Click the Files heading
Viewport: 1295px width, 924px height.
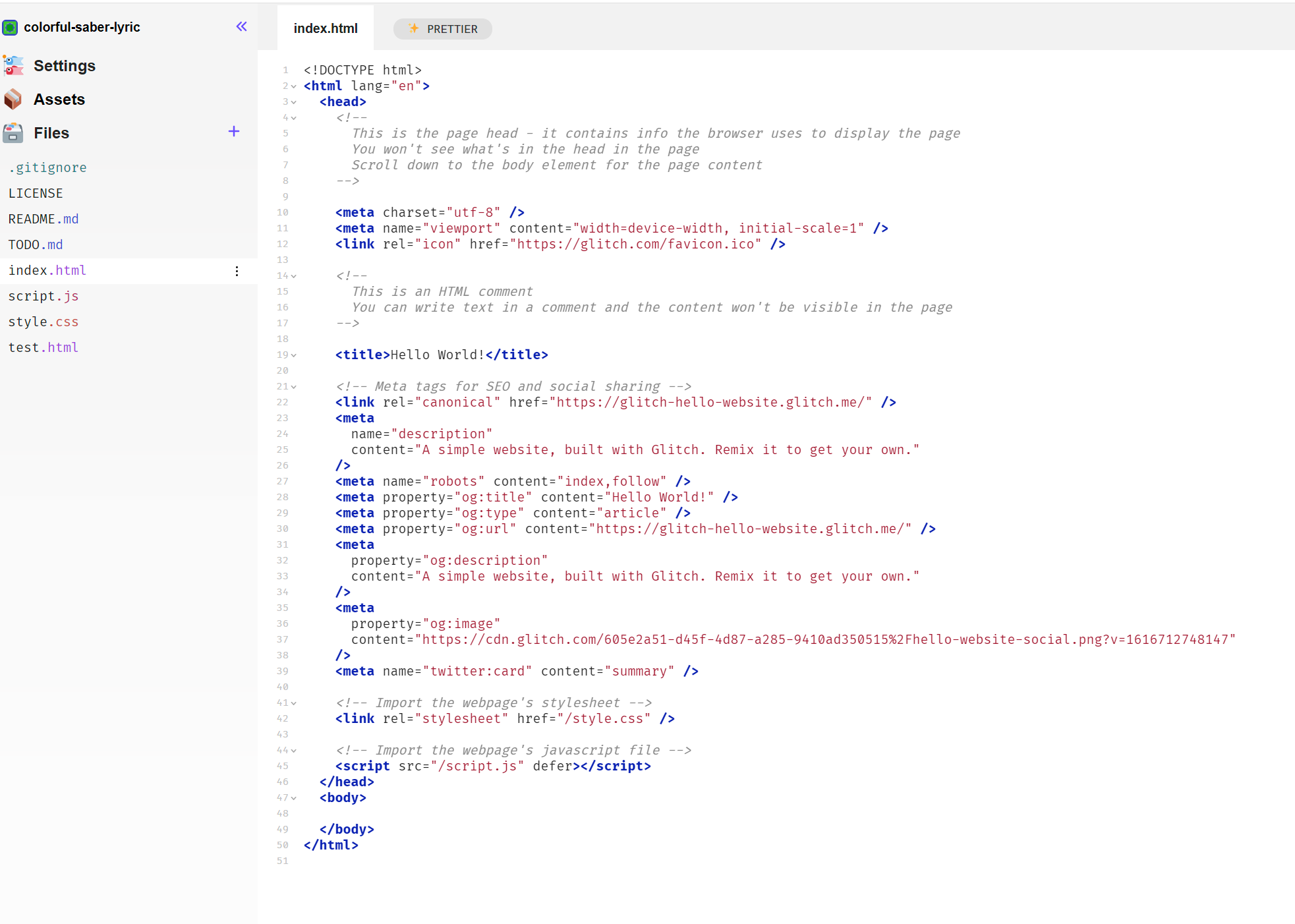(x=51, y=133)
